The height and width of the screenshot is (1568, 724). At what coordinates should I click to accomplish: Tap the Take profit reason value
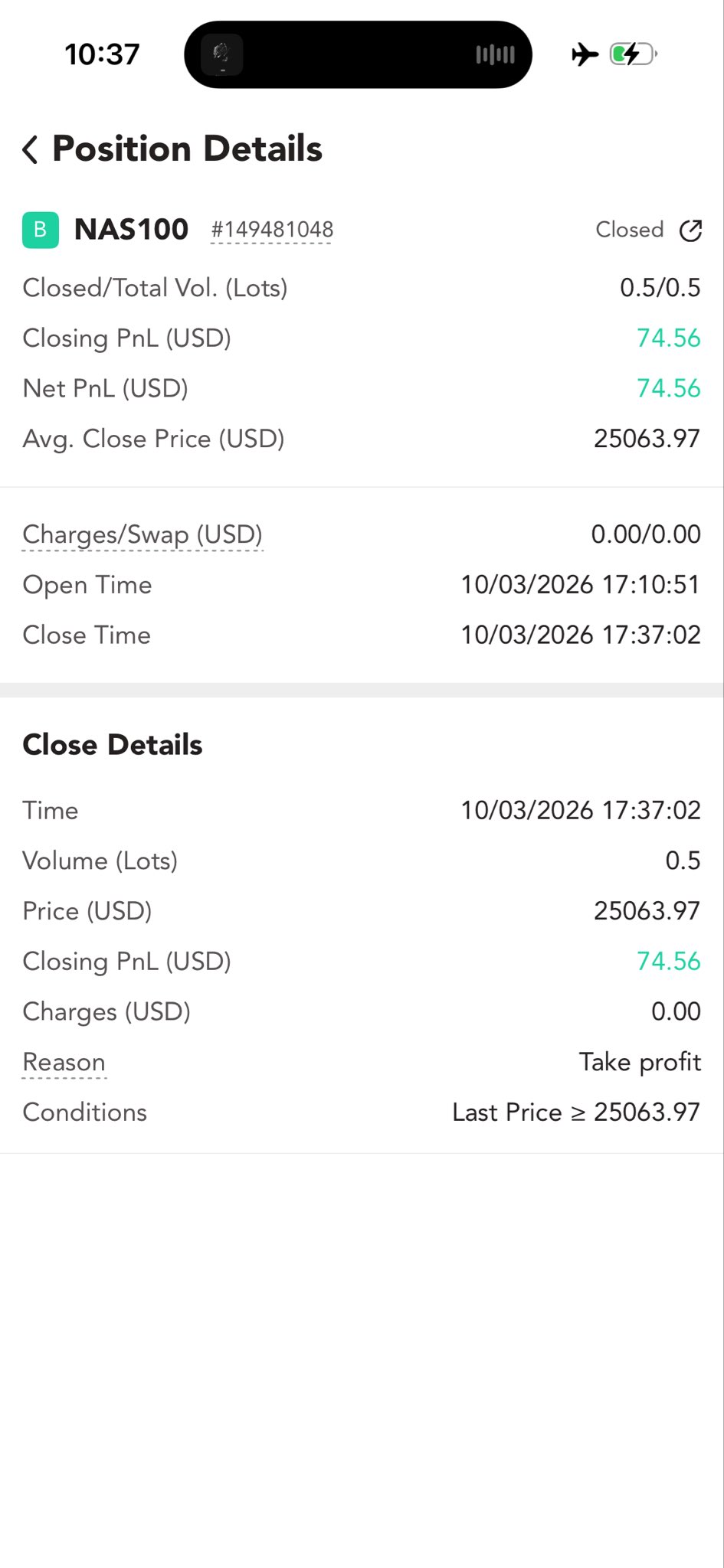640,1062
